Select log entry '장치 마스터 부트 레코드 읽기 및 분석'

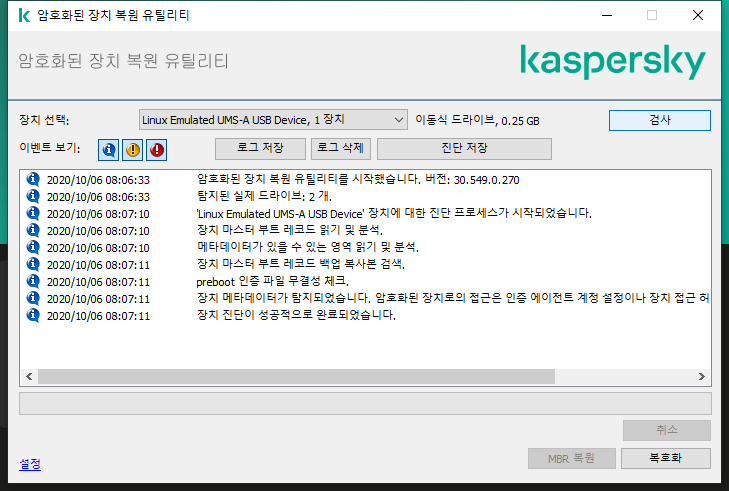[365, 230]
